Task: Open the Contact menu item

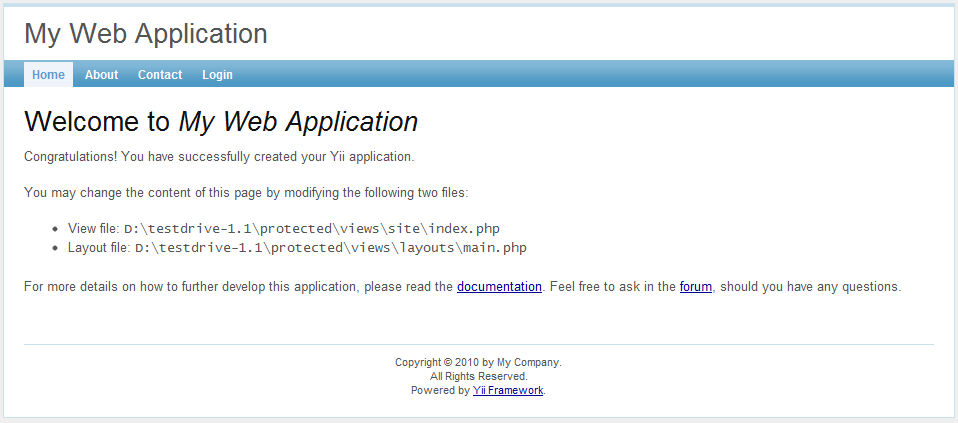Action: [x=160, y=75]
